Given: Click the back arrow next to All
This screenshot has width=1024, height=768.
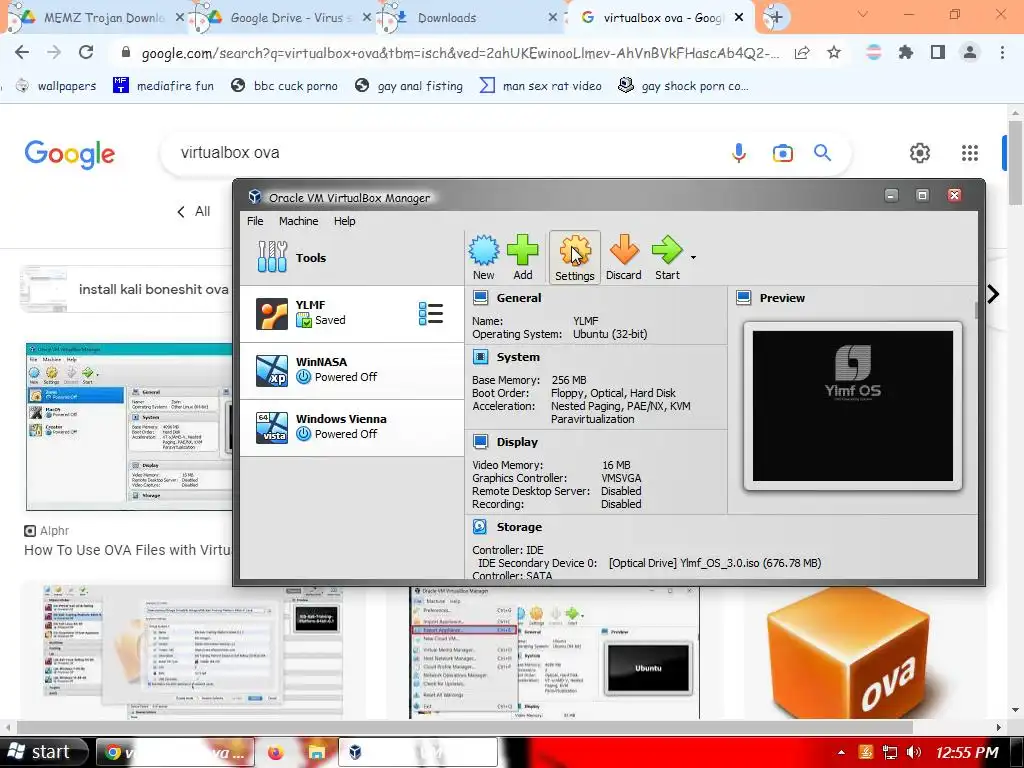Looking at the screenshot, I should pyautogui.click(x=181, y=212).
